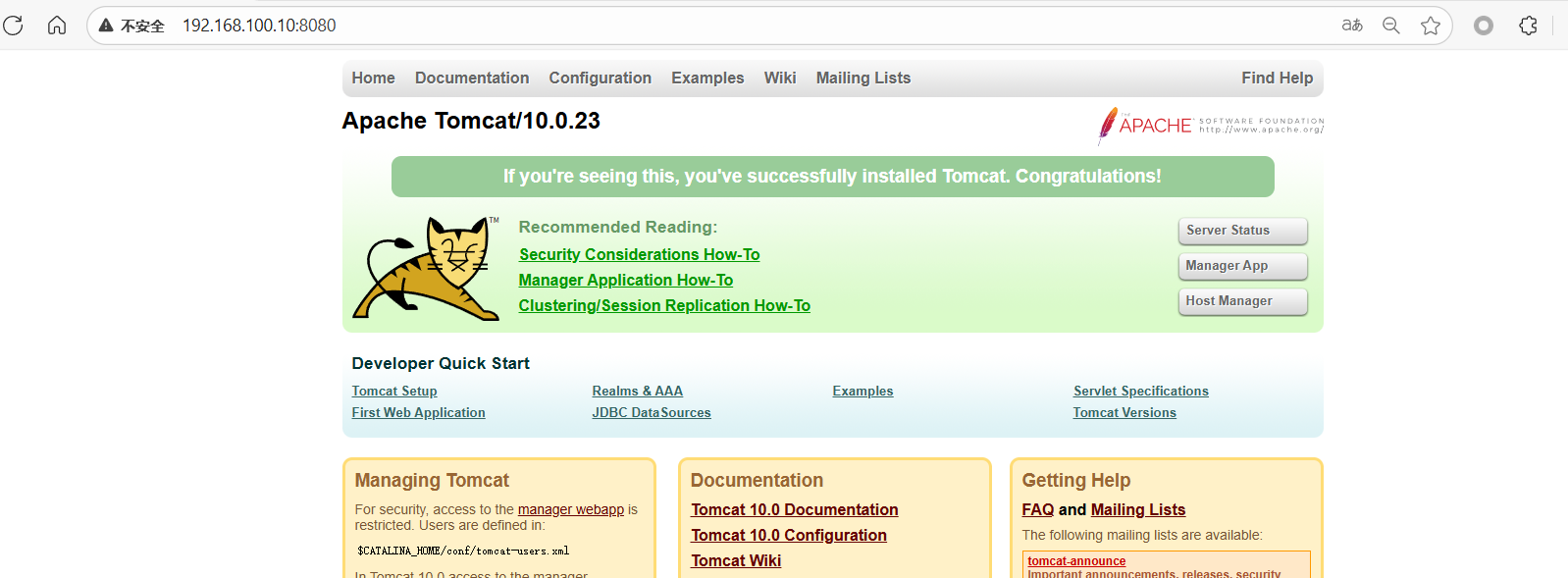Click the Apache Tomcat/10.0.23 heading
The image size is (1568, 578).
[471, 121]
